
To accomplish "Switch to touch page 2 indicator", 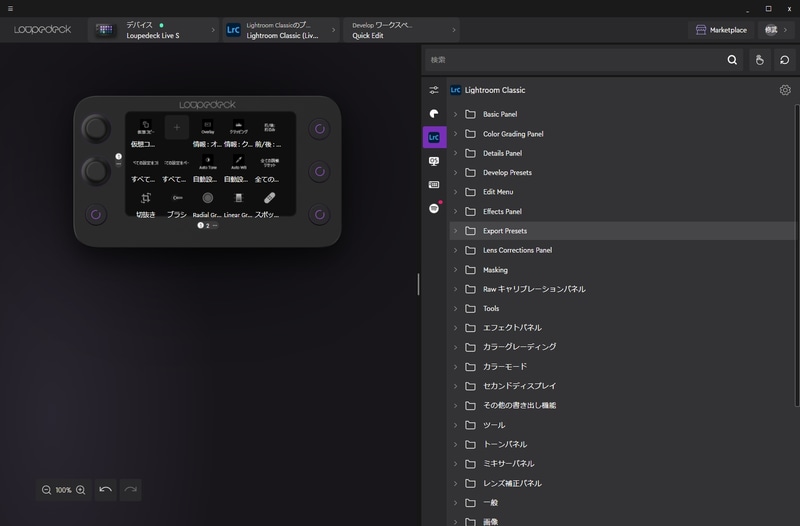I will tap(208, 226).
